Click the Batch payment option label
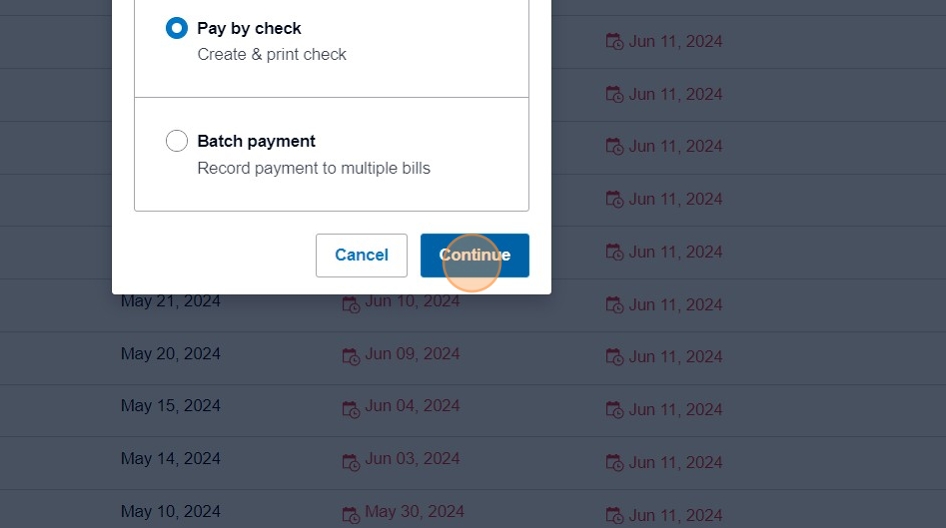This screenshot has width=946, height=528. [x=256, y=141]
